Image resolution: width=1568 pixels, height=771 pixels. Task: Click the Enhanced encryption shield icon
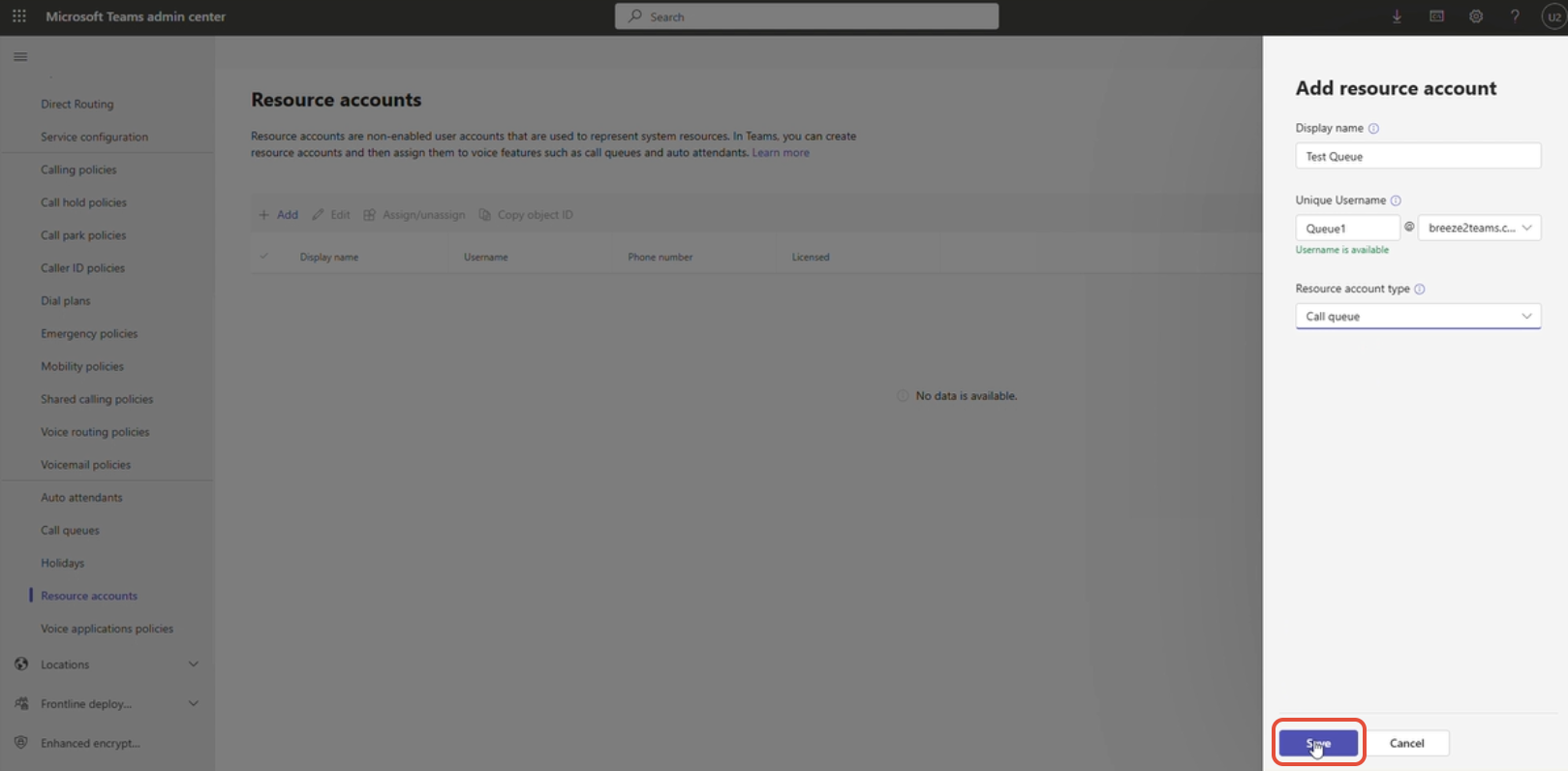point(21,743)
